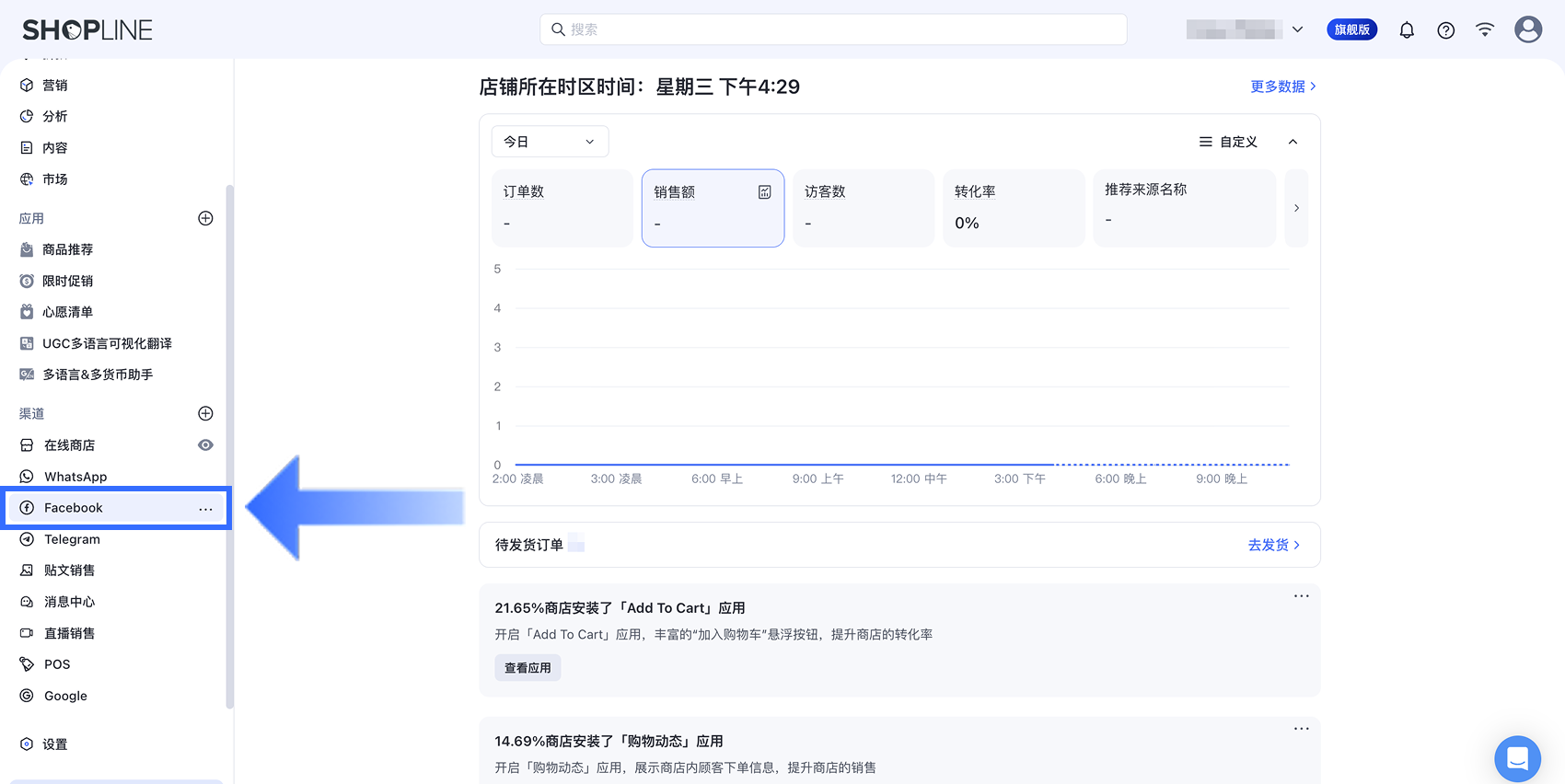Click the Facebook channel icon
The width and height of the screenshot is (1565, 784).
pyautogui.click(x=27, y=508)
